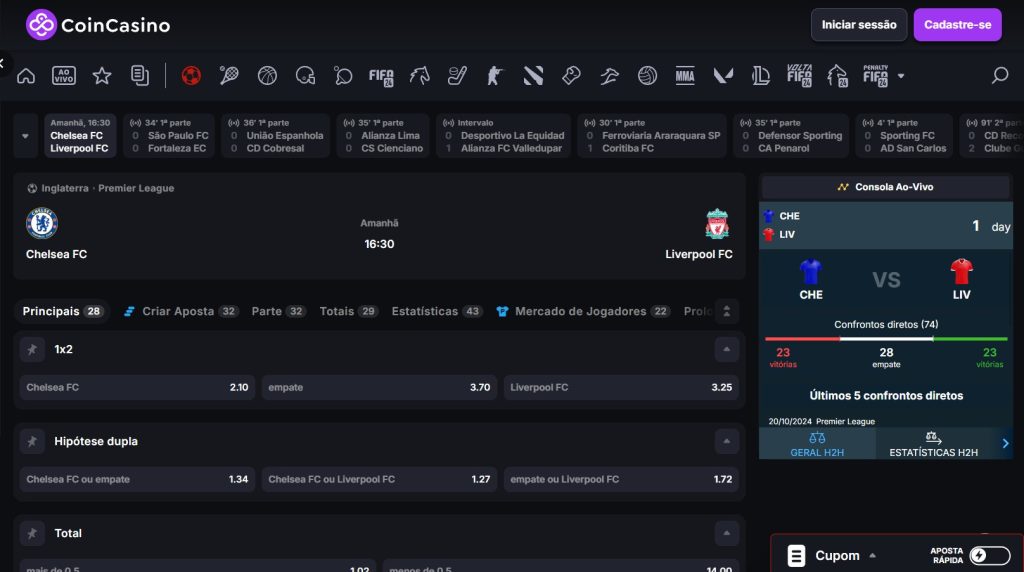Select the greyhound racing icon
Screen dimensions: 1024x572
point(609,76)
